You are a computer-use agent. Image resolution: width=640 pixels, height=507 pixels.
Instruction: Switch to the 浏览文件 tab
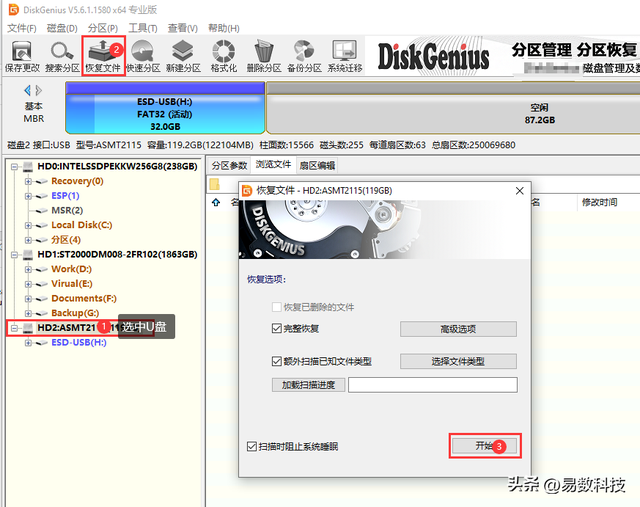tap(273, 165)
